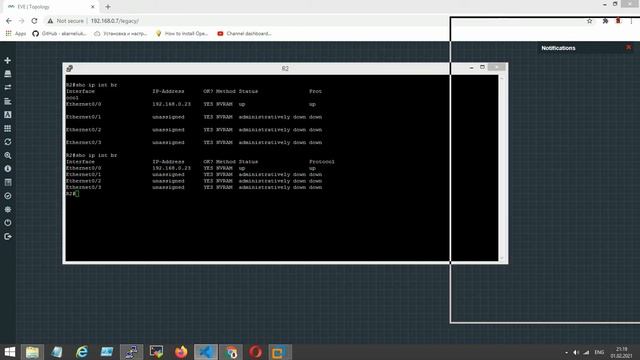The width and height of the screenshot is (640, 360).
Task: Select the EVE | Topology browser tab
Action: (x=50, y=7)
